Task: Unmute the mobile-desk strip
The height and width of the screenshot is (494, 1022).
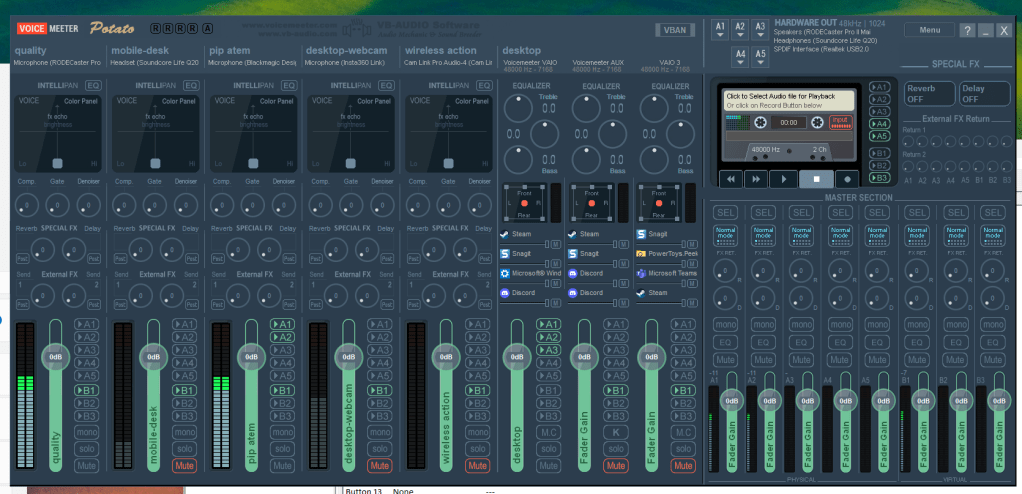Action: [x=184, y=465]
